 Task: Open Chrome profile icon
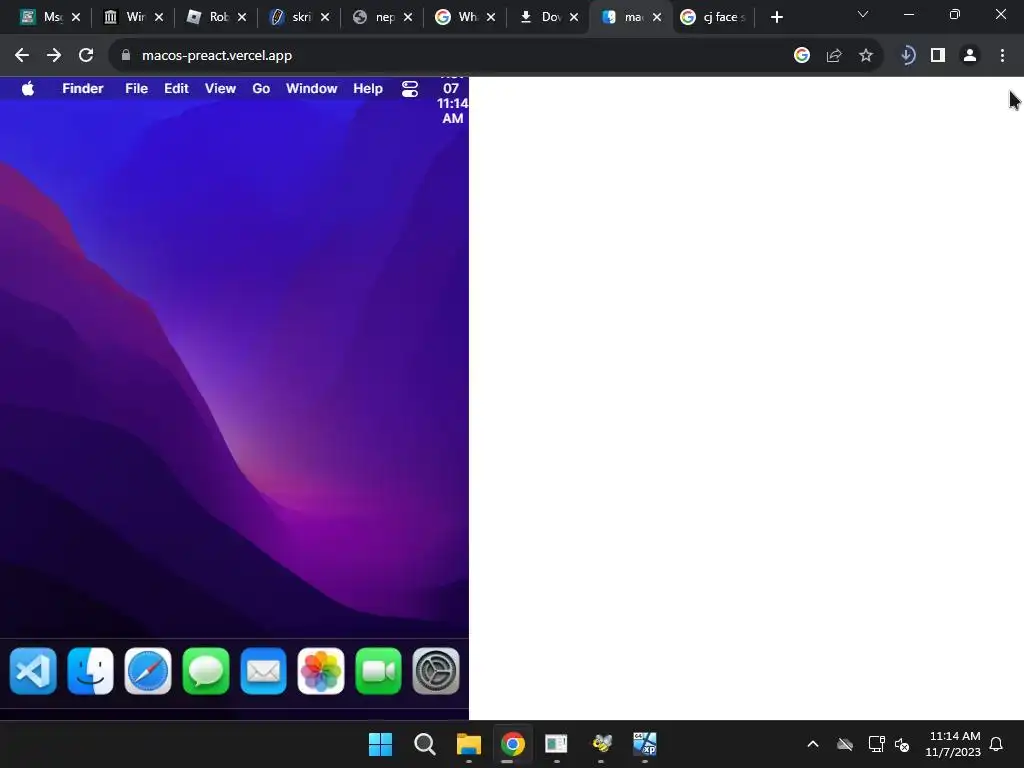(x=970, y=56)
